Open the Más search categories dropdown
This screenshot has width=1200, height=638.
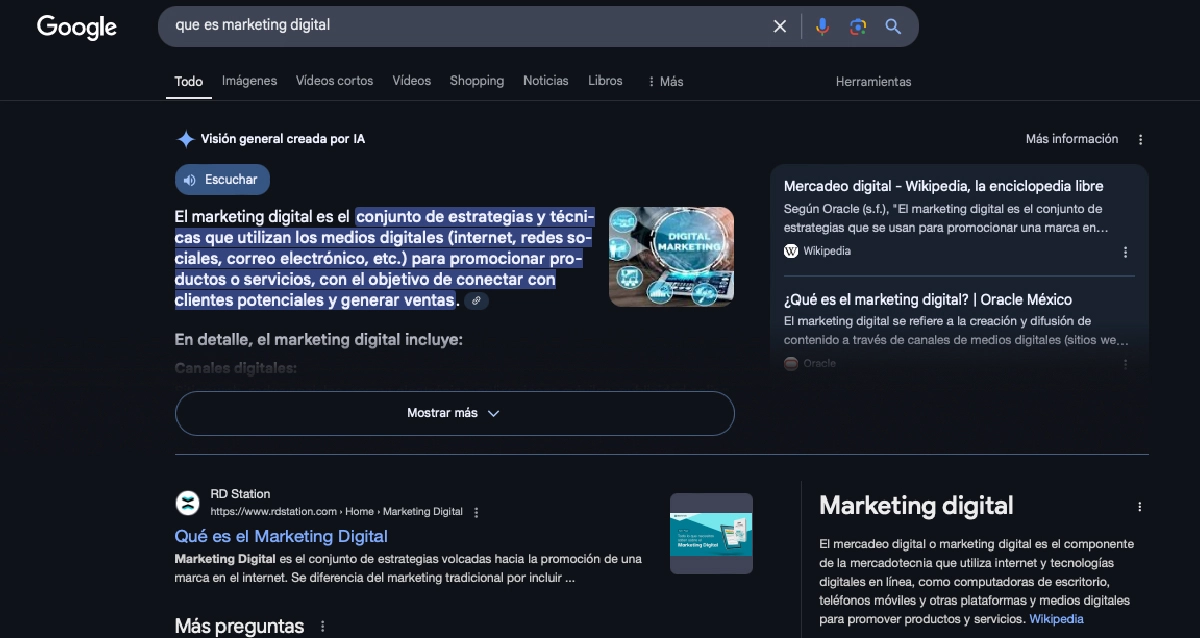point(664,81)
